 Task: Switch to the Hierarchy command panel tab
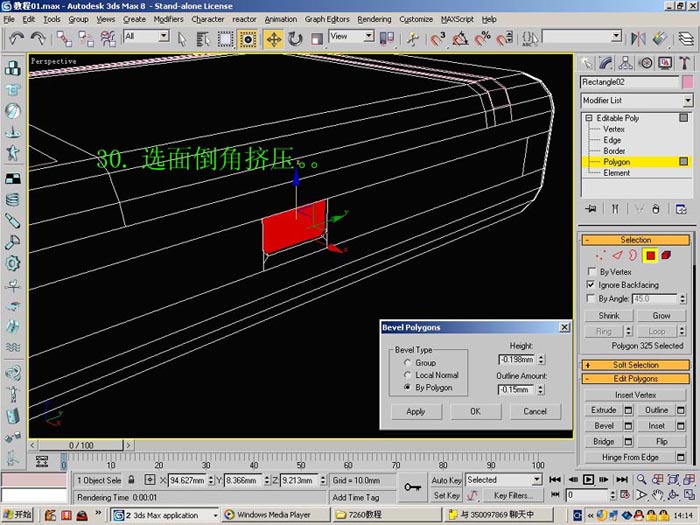pos(625,63)
